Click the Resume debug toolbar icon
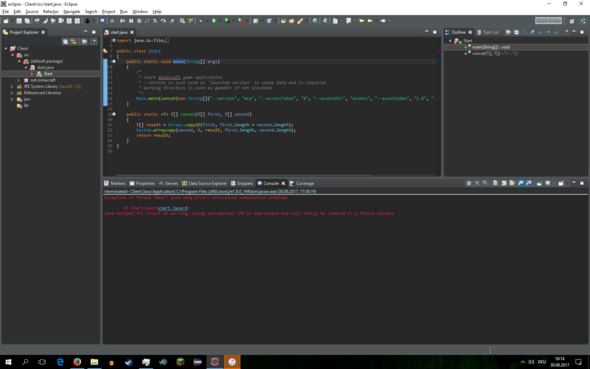The height and width of the screenshot is (369, 590). 123,21
